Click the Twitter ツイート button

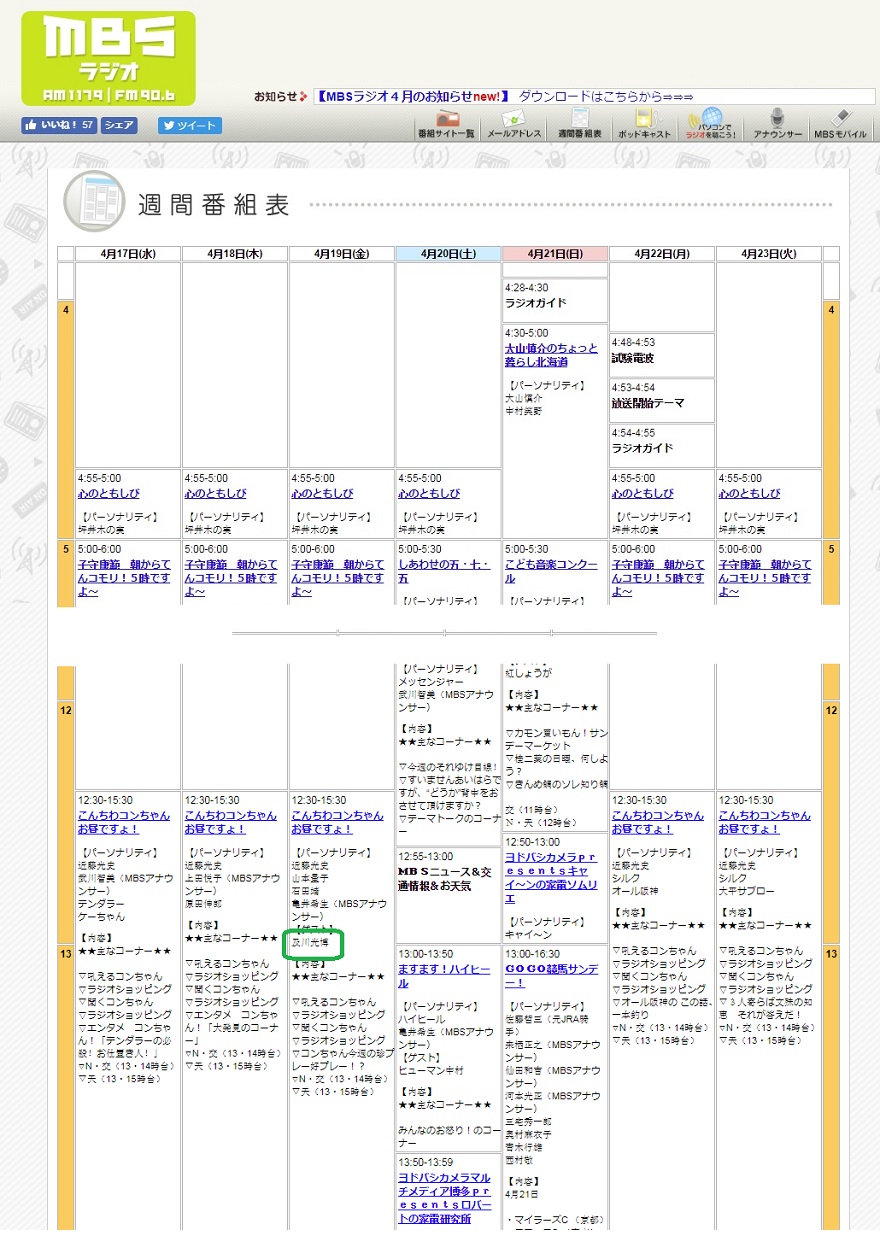click(x=190, y=125)
